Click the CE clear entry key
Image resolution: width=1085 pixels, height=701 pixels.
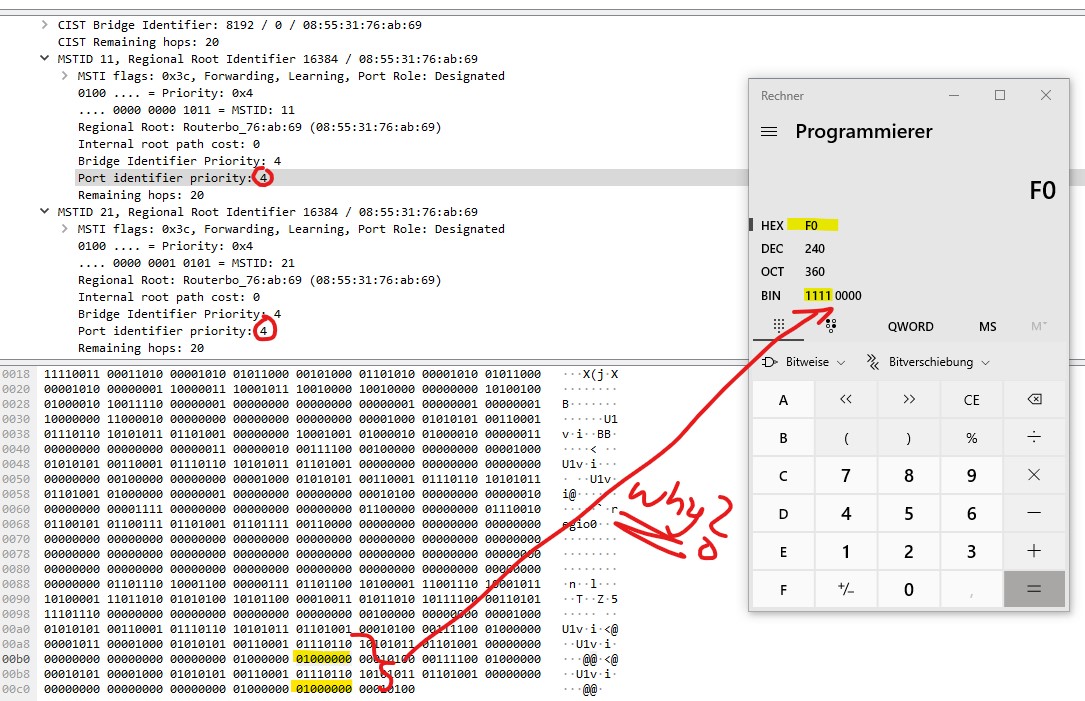click(x=972, y=400)
